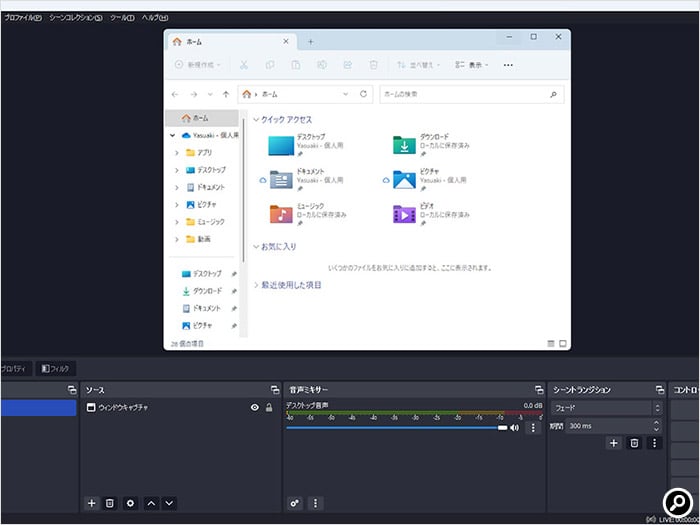Click the delete trash icon in Explorer toolbar

point(373,65)
